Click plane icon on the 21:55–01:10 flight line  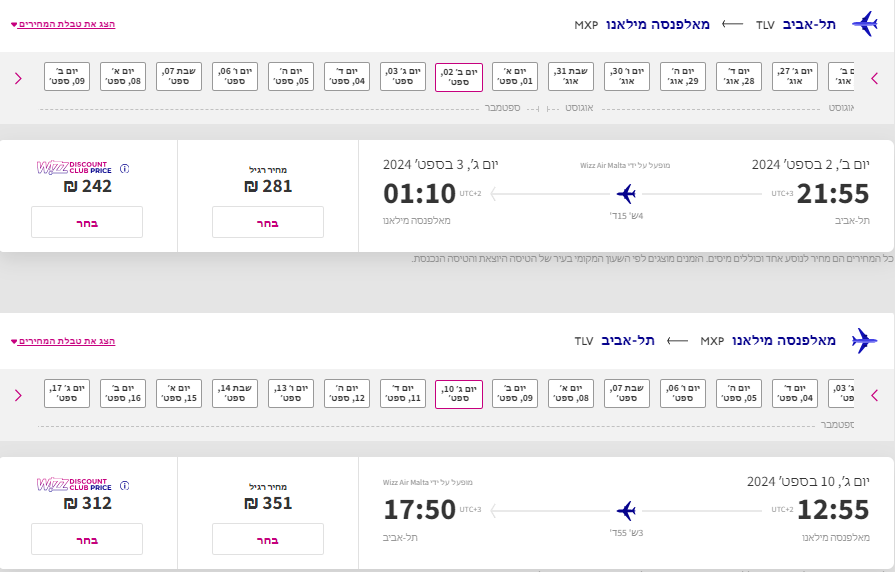coord(627,194)
